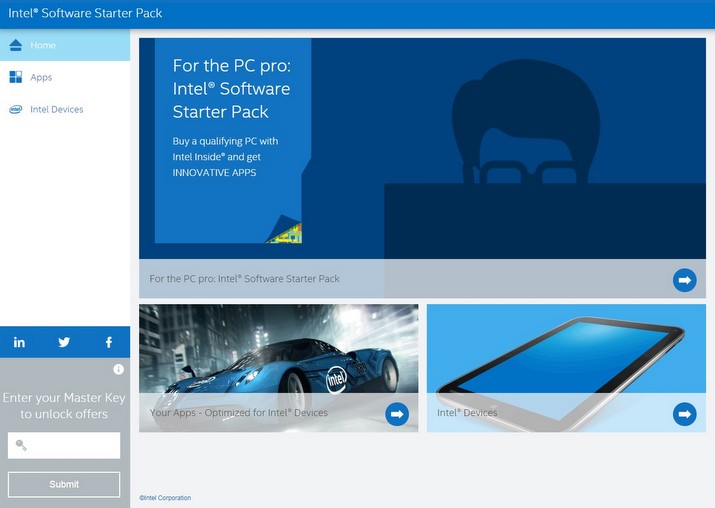Open the tablet Intel Devices thumbnail
The width and height of the screenshot is (715, 508).
(566, 350)
